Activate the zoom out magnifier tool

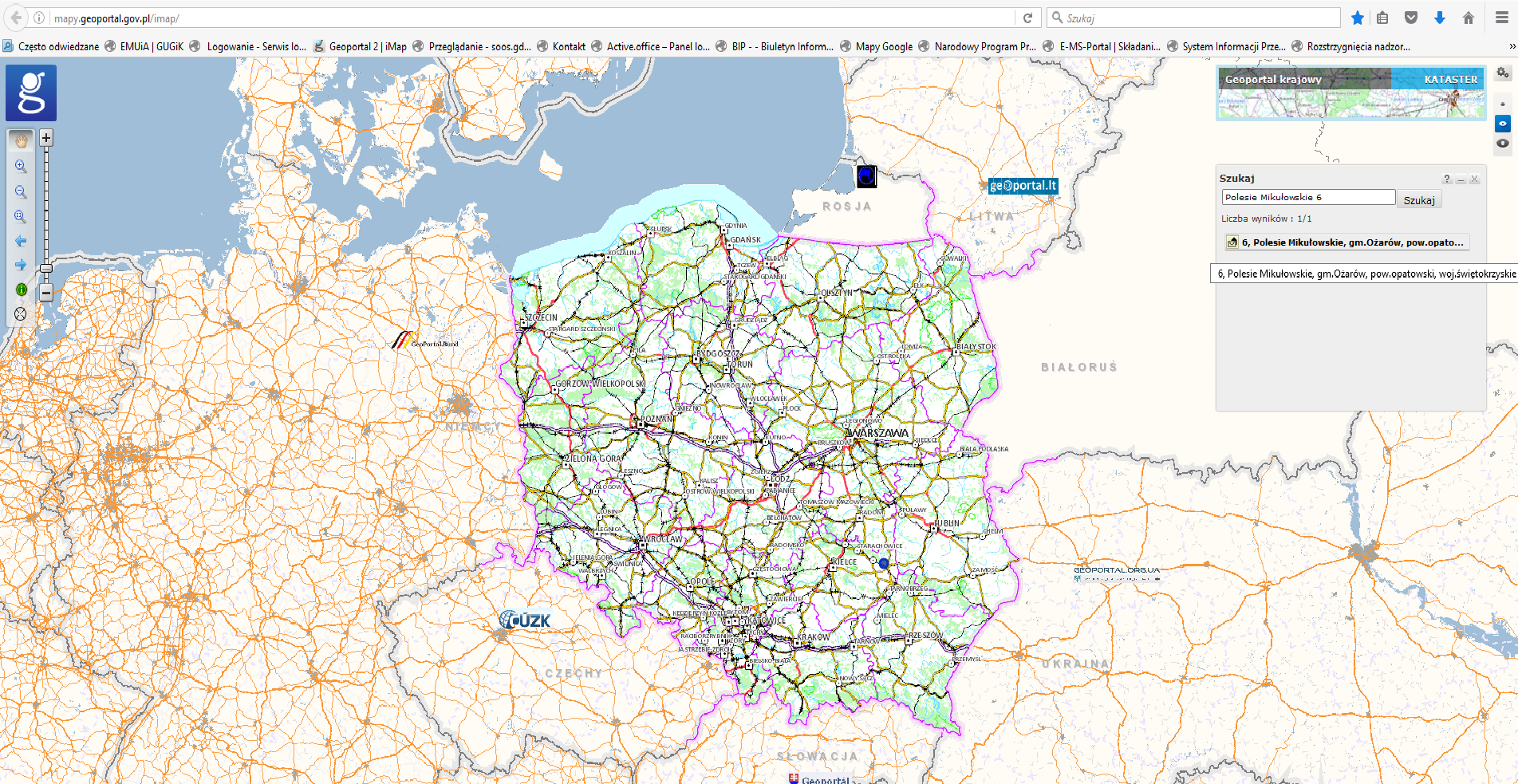click(21, 192)
